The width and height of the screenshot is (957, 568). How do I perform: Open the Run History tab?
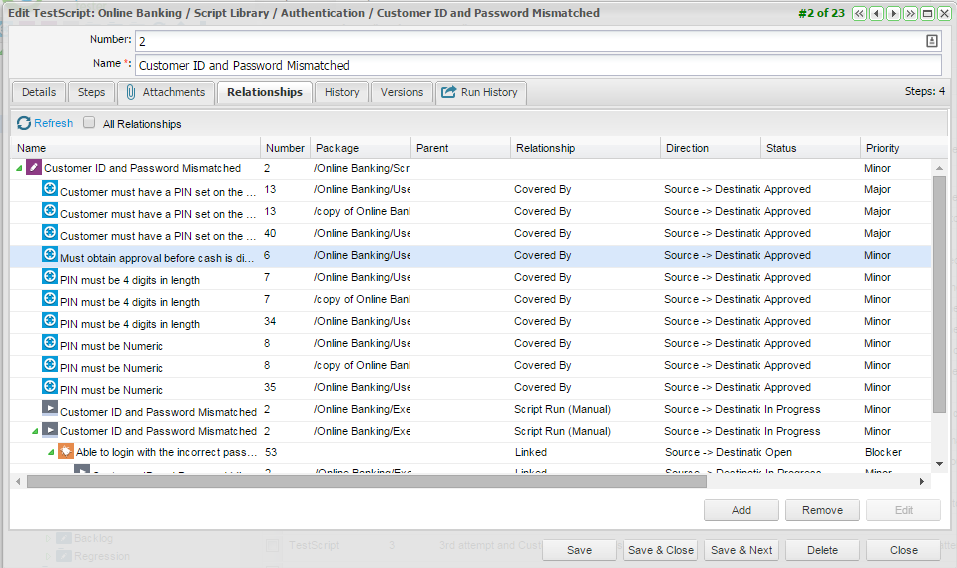pyautogui.click(x=479, y=92)
